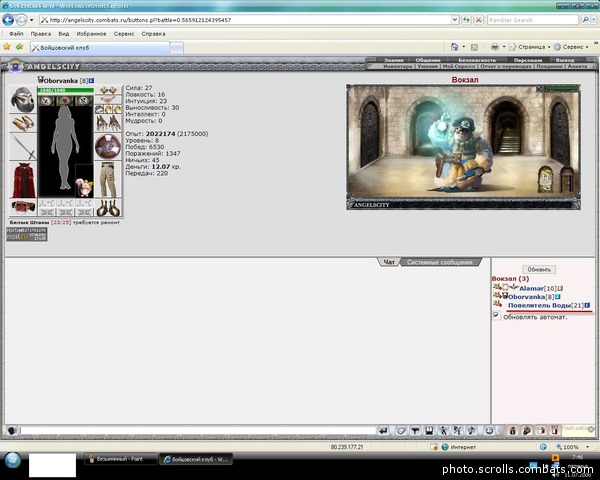
Task: Click the necklace equipment slot
Action: [108, 100]
